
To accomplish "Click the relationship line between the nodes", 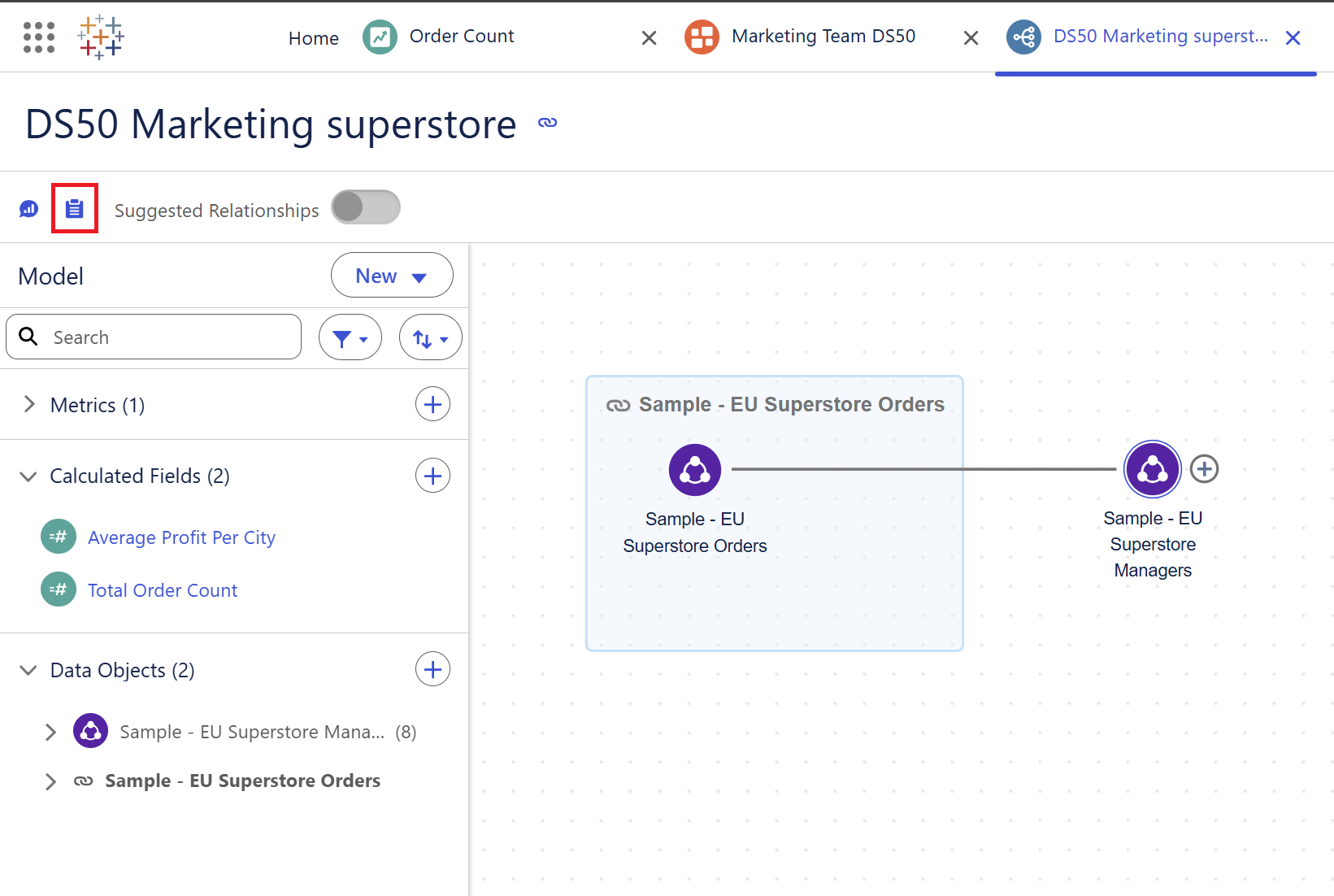I will pos(923,469).
